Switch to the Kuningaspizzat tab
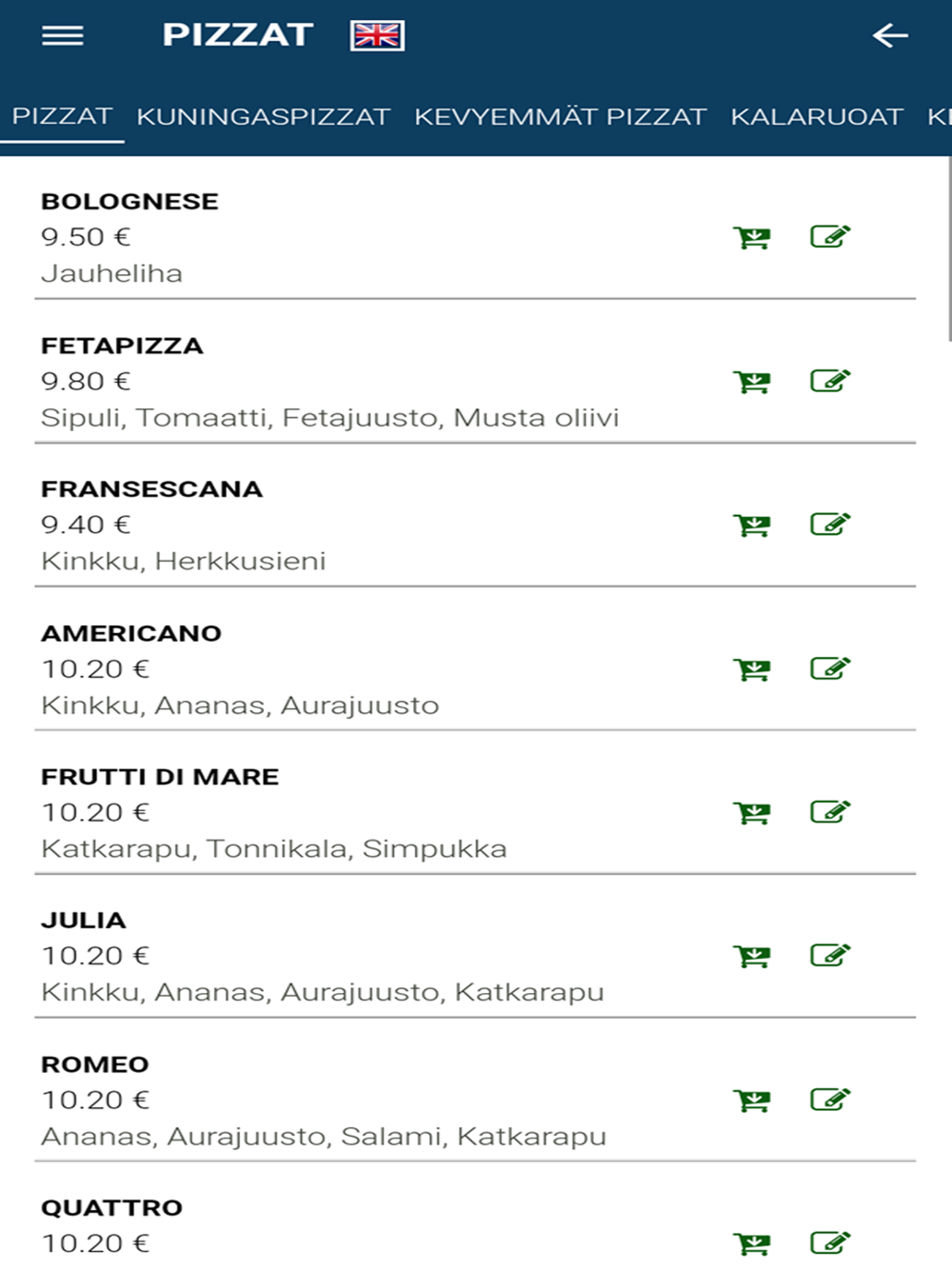Viewport: 952px width, 1270px height. coord(264,116)
